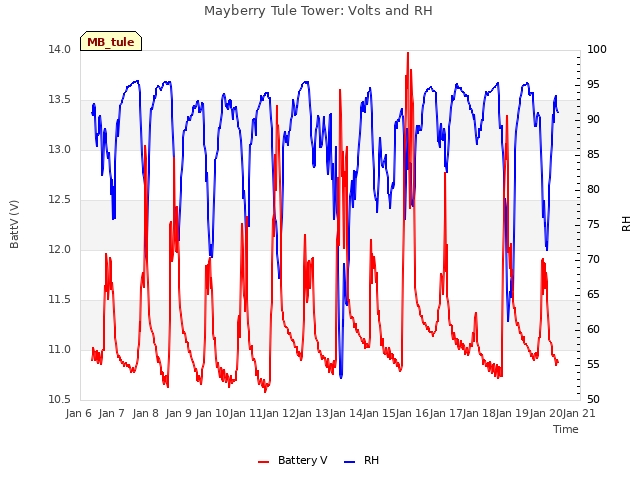
Task: Click the Jan 21 date label
Action: click(580, 413)
